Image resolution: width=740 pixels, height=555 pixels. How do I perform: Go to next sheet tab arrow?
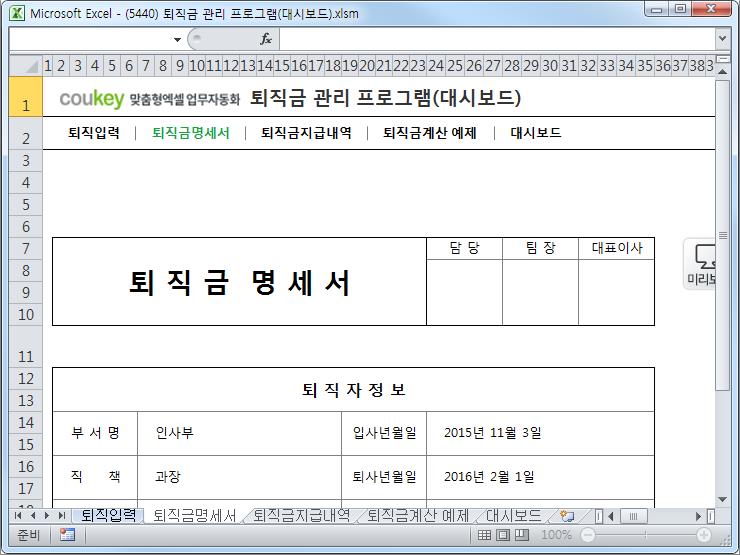(47, 515)
